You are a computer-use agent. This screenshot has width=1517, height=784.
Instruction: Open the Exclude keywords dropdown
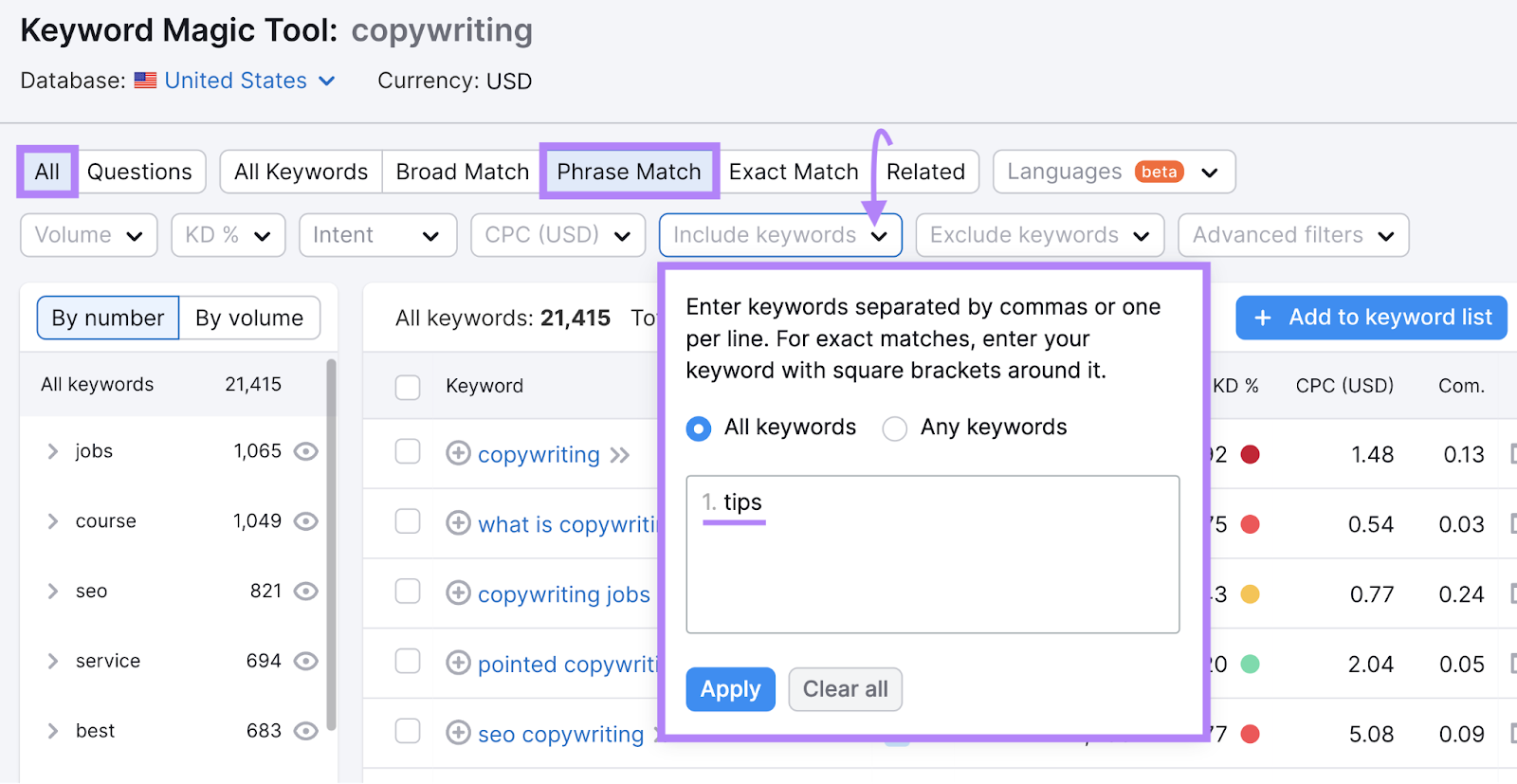click(1040, 235)
